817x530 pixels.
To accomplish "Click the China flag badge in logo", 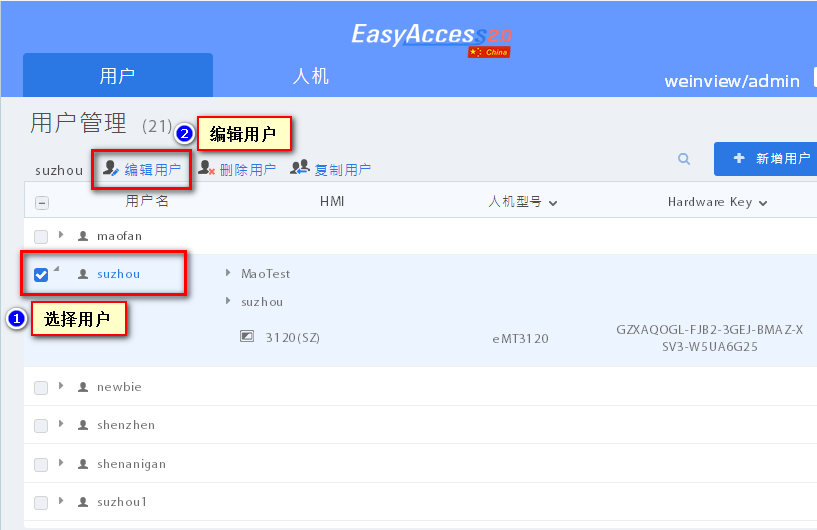I will (488, 52).
